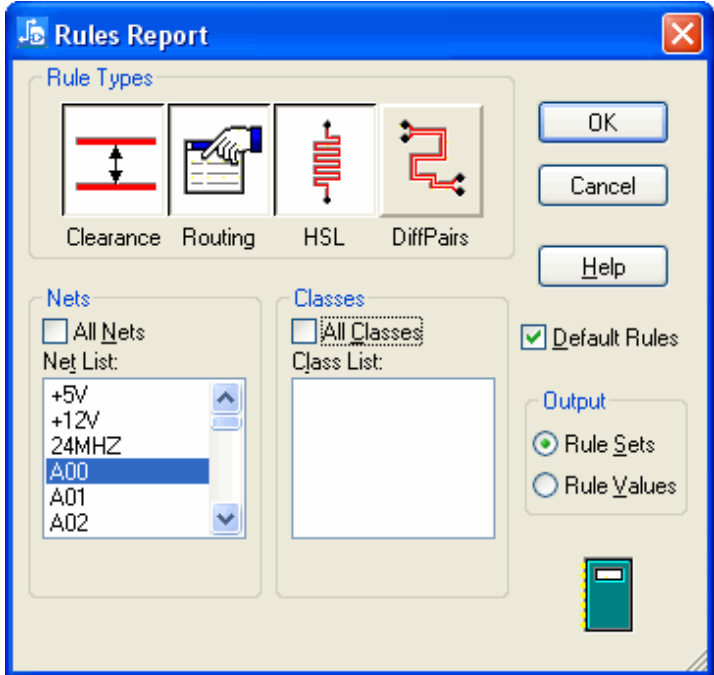Click the Net List scroll up arrow
The width and height of the screenshot is (714, 675).
[227, 398]
